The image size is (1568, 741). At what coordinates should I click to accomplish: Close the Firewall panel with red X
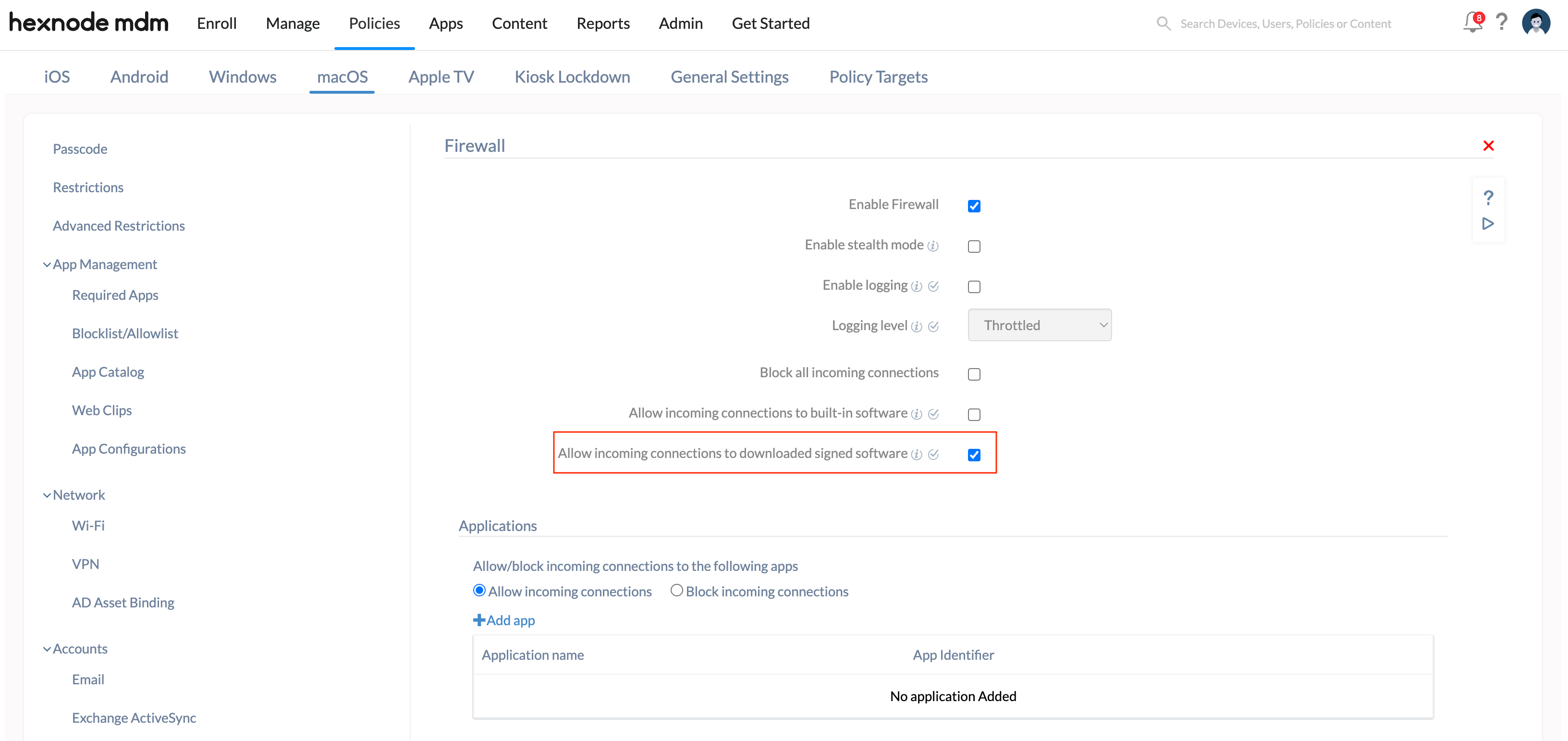(1488, 146)
